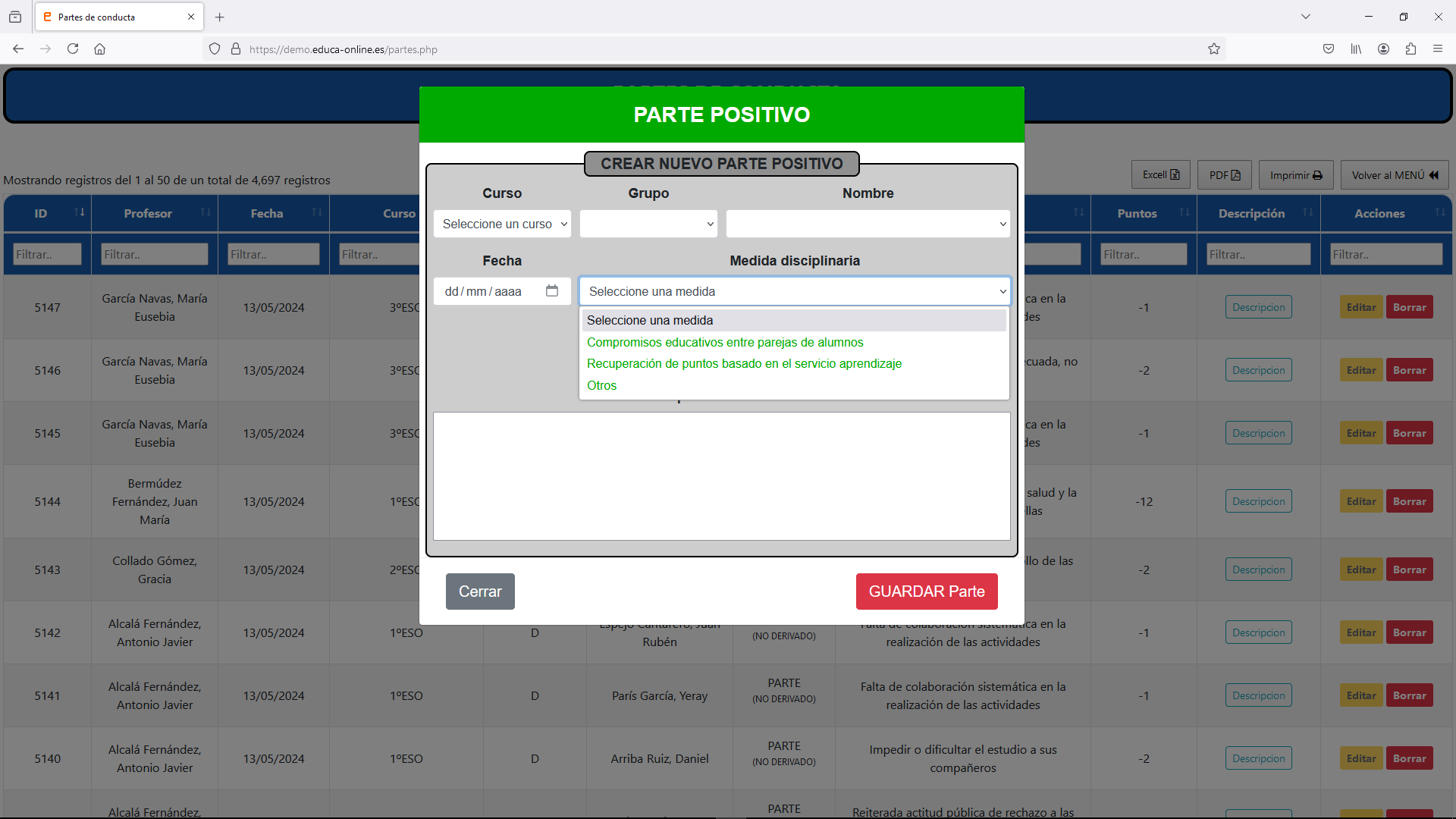Open a new browser tab
Viewport: 1456px width, 819px height.
[220, 17]
